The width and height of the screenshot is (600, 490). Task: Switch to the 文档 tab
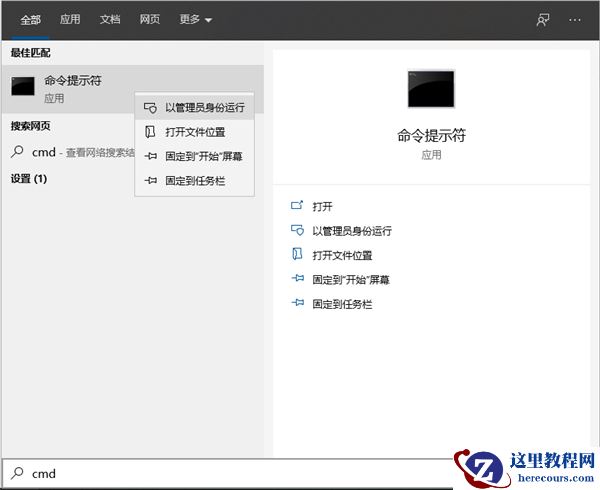coord(110,19)
